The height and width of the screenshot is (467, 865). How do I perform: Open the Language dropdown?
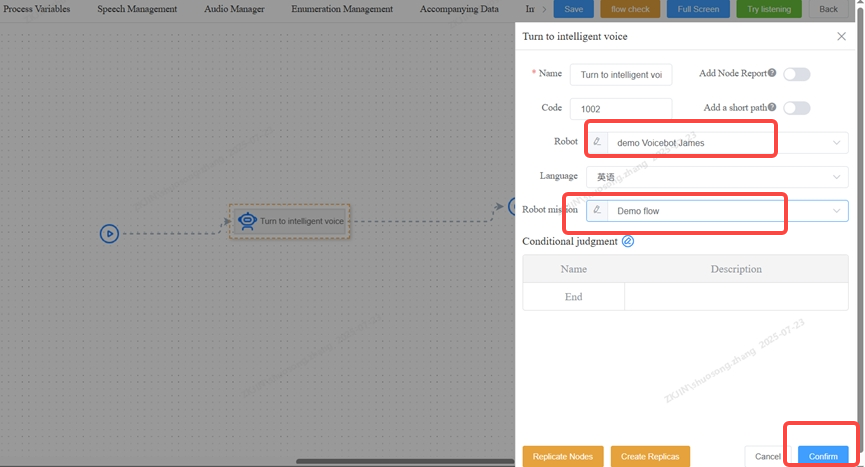(717, 177)
